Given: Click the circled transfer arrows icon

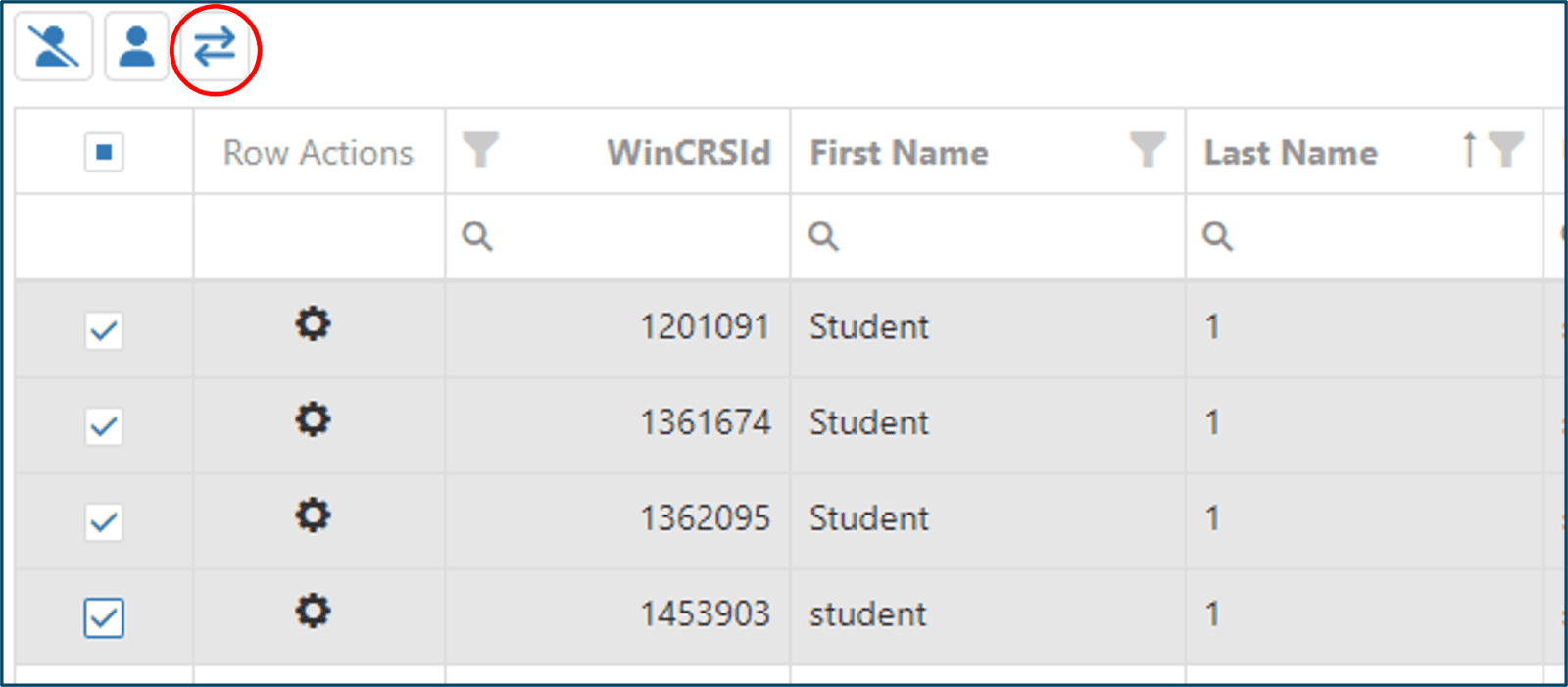Looking at the screenshot, I should [215, 47].
